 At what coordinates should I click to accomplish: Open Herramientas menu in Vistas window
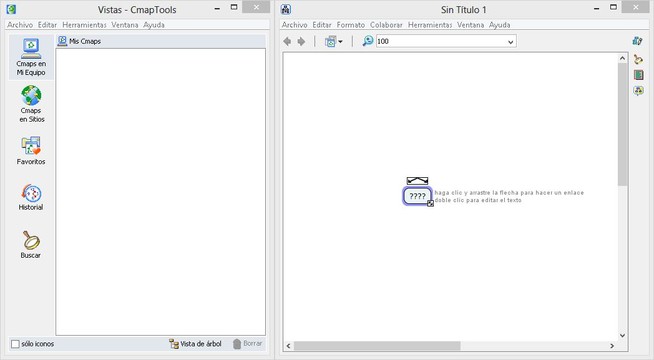coord(84,25)
